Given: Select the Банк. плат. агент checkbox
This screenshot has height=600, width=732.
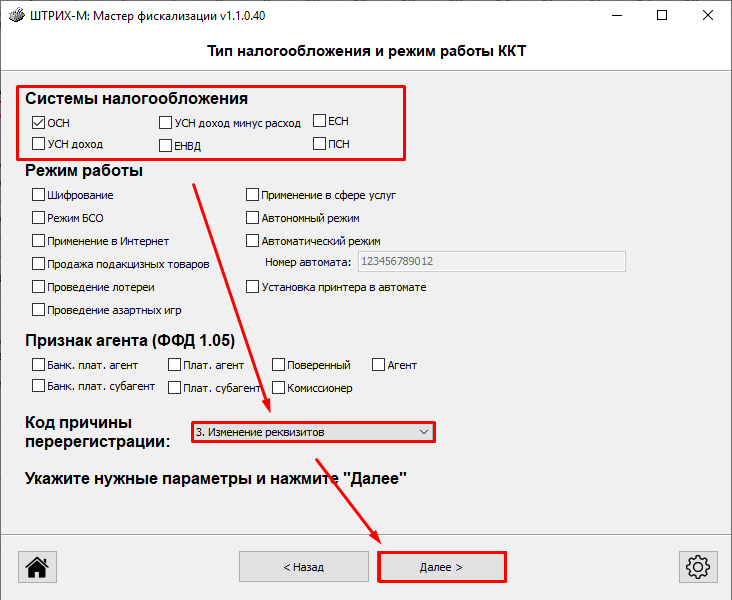Looking at the screenshot, I should (39, 365).
